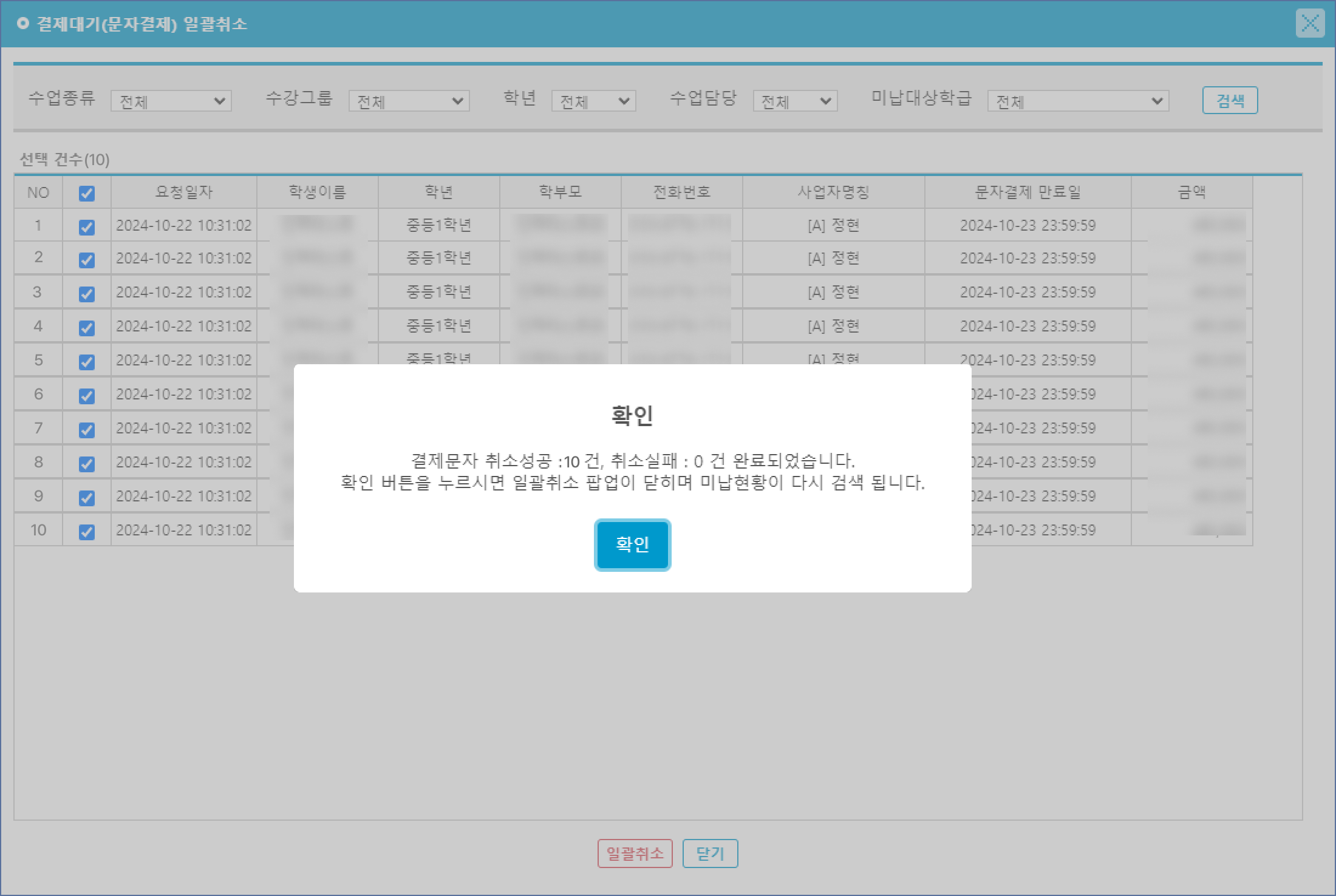Open the 미납대상학급 dropdown

click(1078, 101)
